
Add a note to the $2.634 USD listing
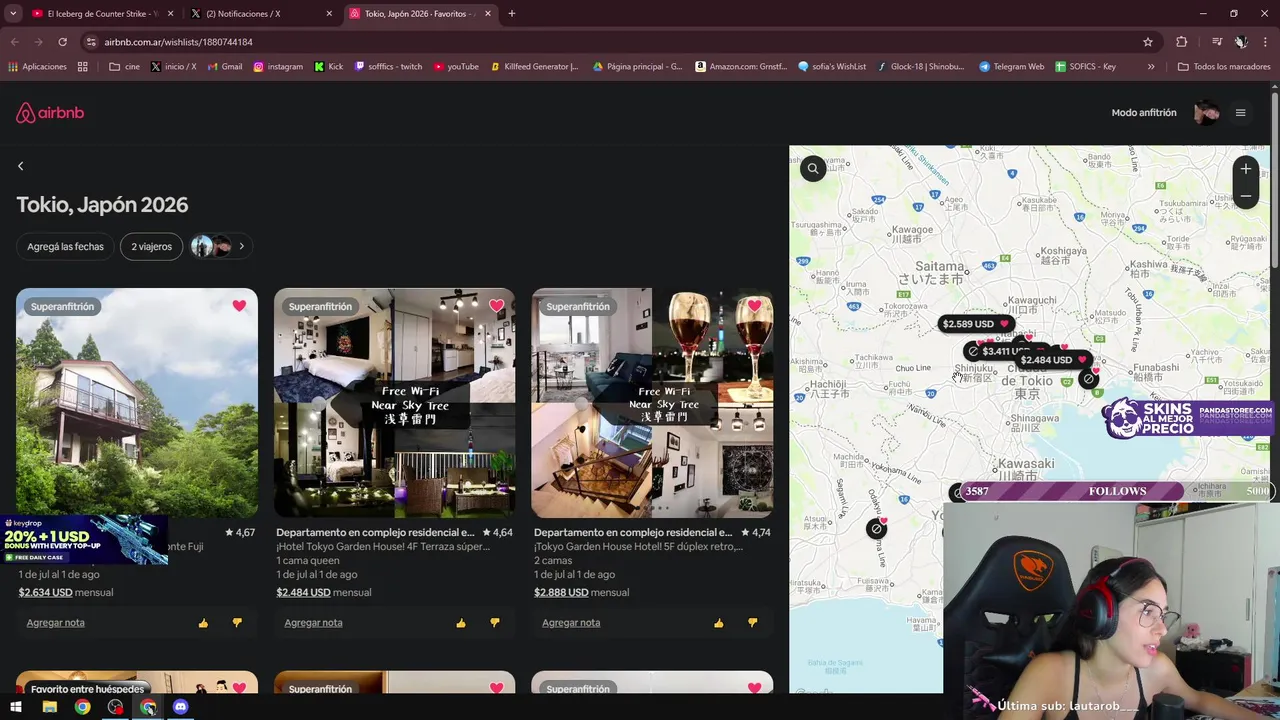coord(56,622)
